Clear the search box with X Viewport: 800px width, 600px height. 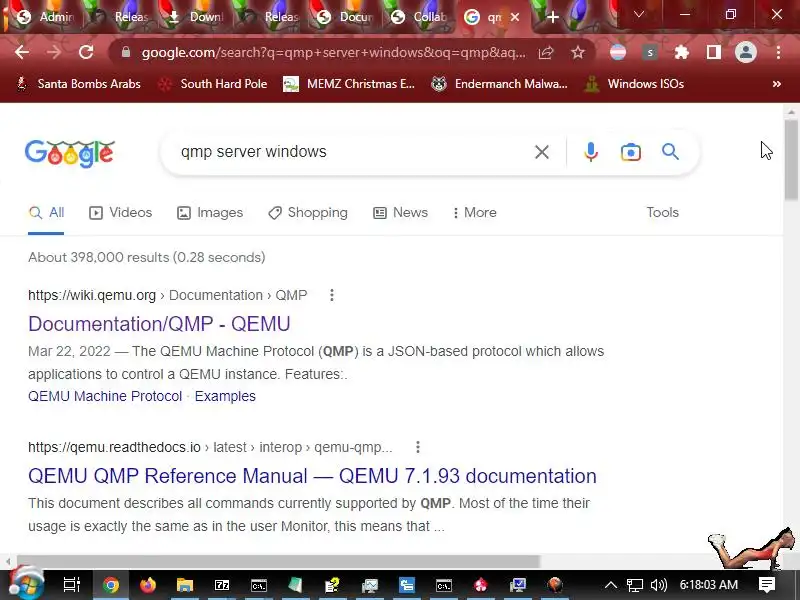(542, 152)
